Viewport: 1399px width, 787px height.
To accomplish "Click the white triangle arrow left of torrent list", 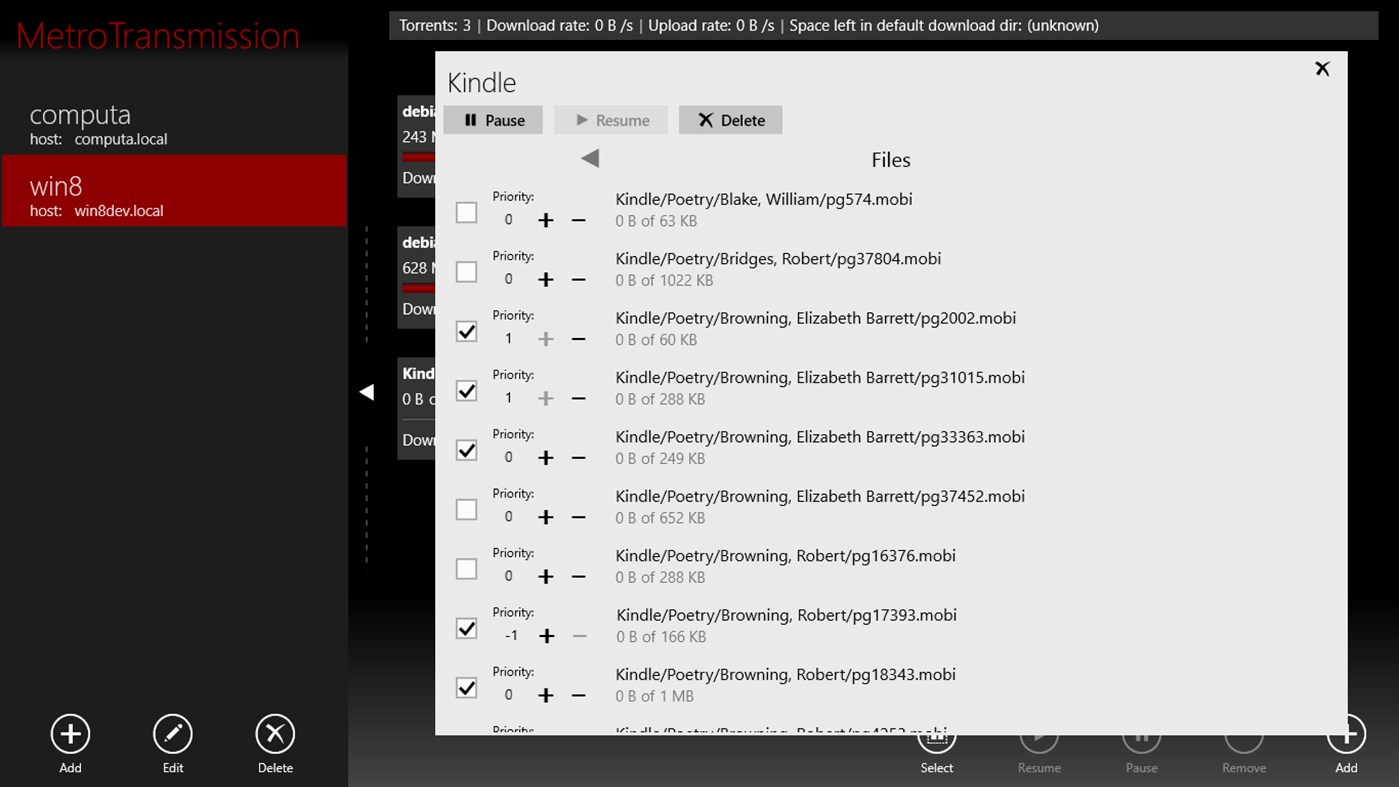I will point(367,393).
